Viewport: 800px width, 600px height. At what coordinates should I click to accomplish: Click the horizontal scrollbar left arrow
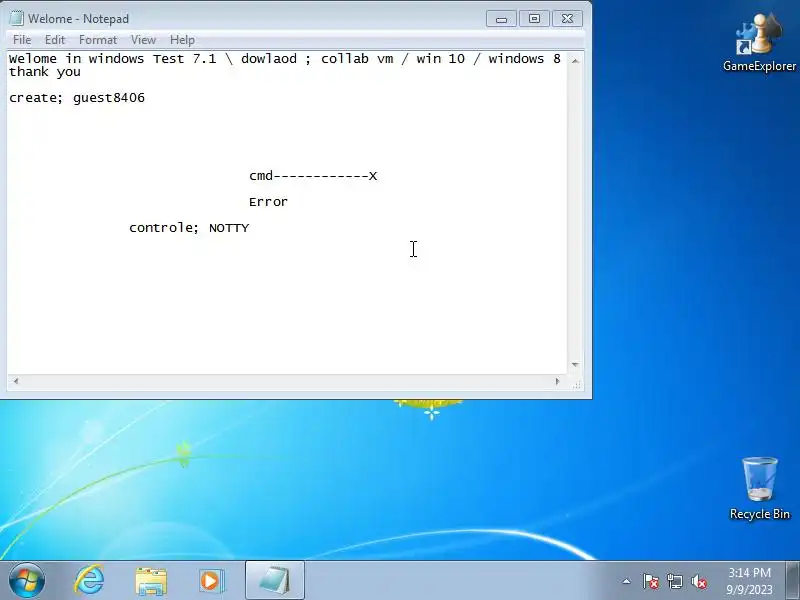[x=16, y=381]
